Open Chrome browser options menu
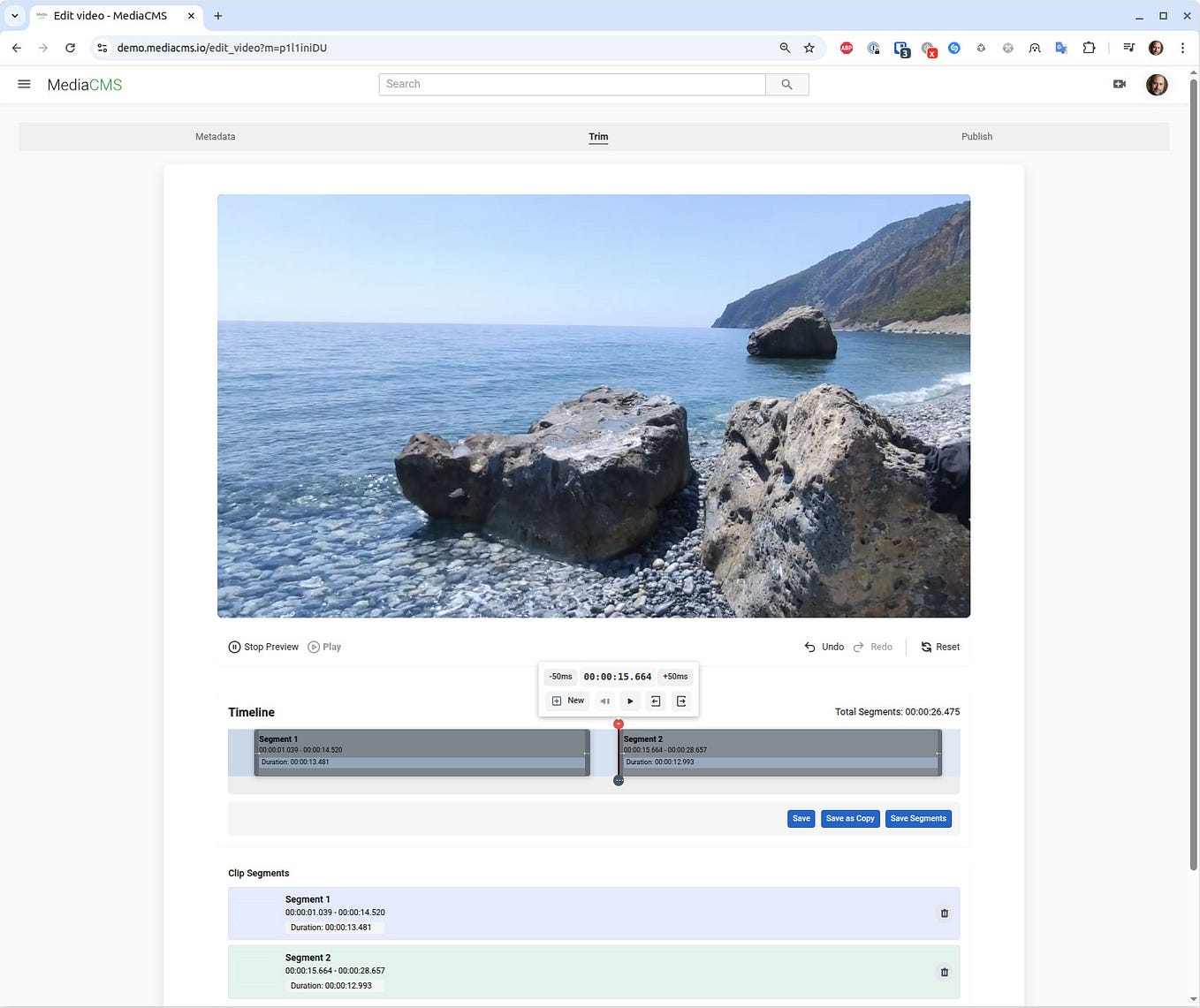This screenshot has height=1008, width=1200. click(1183, 48)
